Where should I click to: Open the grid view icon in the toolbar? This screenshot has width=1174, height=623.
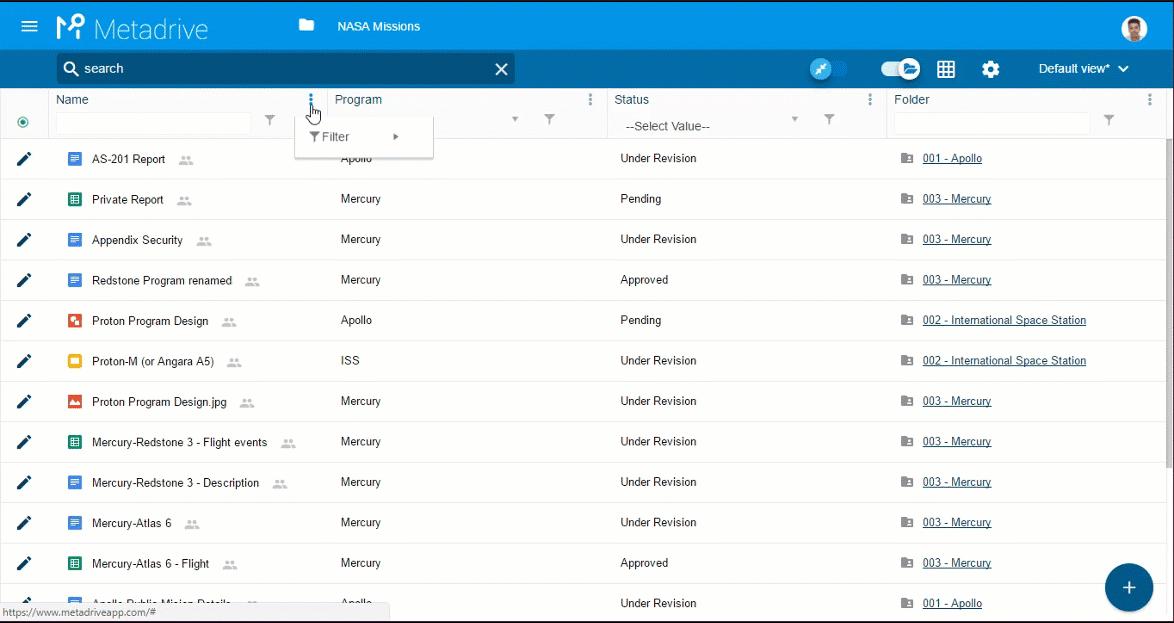point(945,69)
